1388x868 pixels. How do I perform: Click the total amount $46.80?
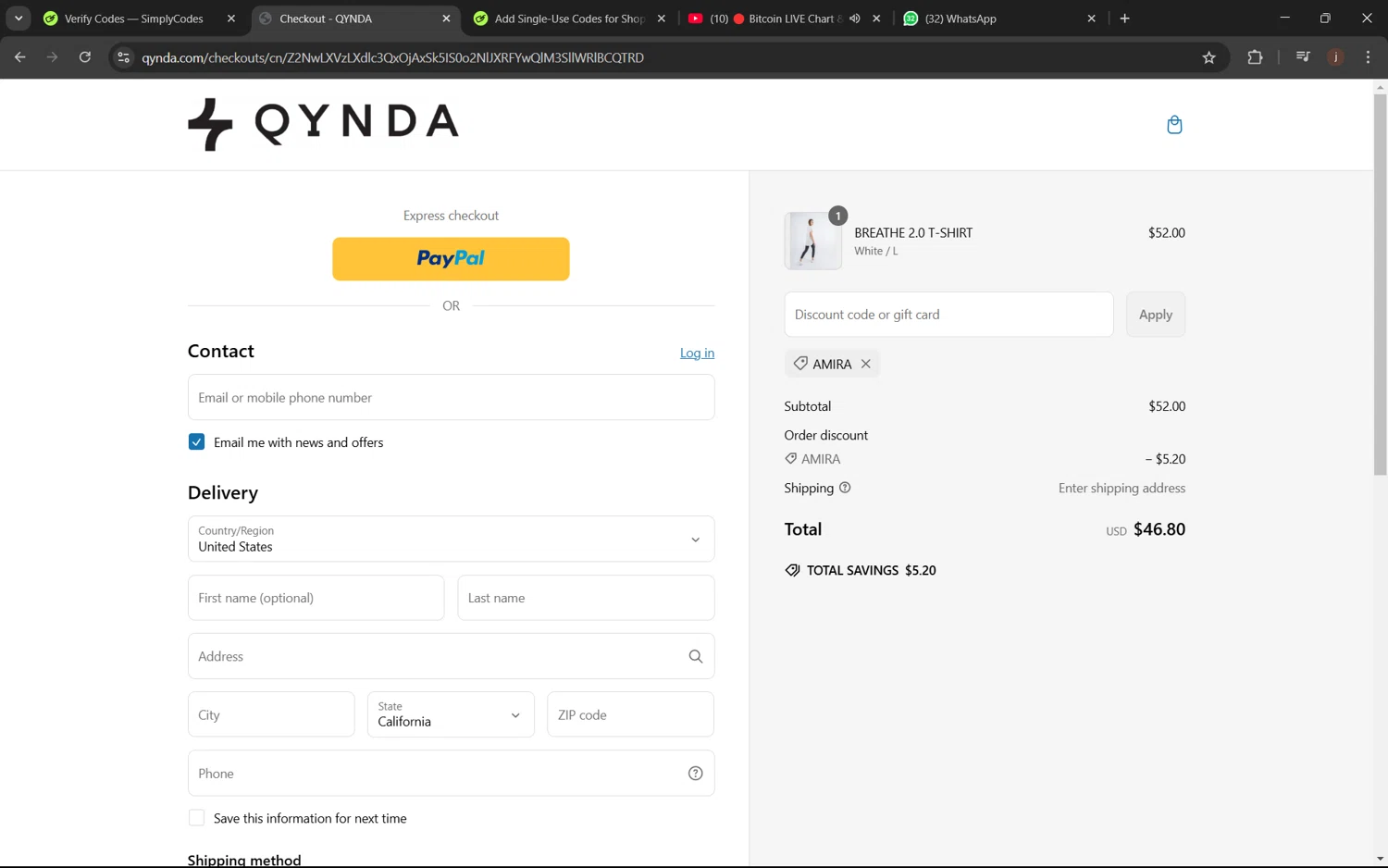pyautogui.click(x=1159, y=529)
